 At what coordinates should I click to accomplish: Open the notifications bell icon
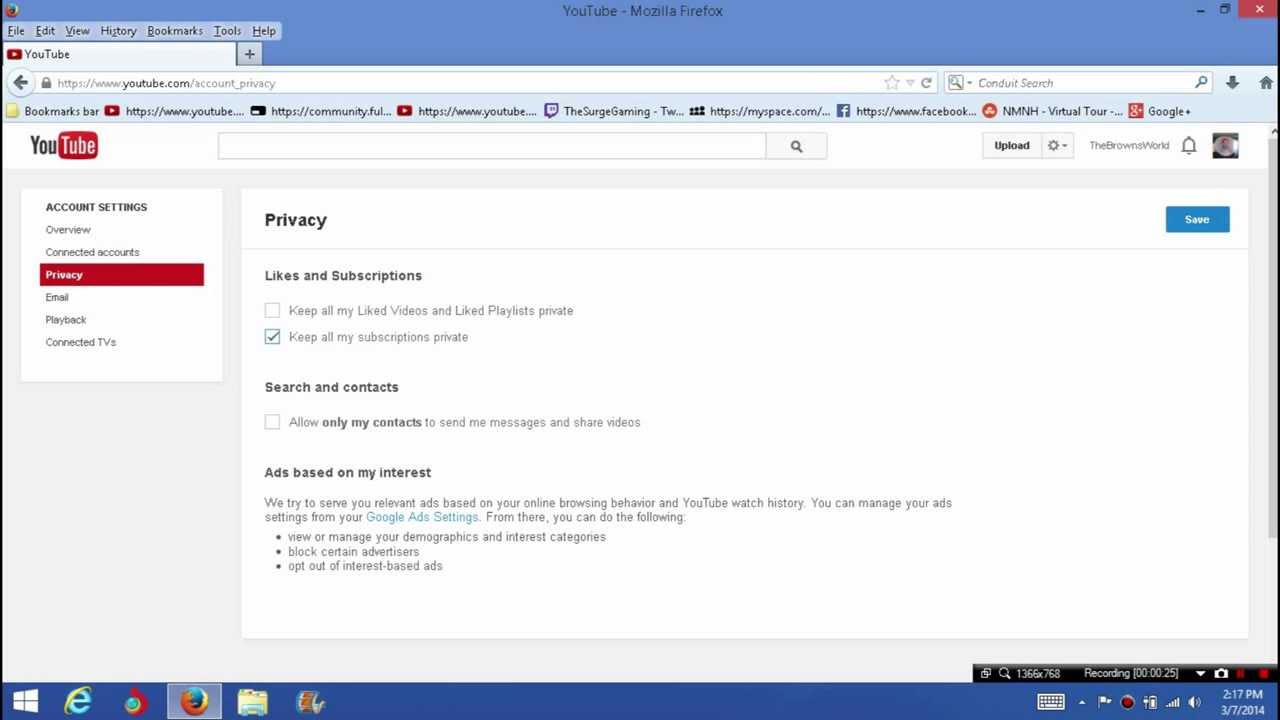click(1188, 146)
